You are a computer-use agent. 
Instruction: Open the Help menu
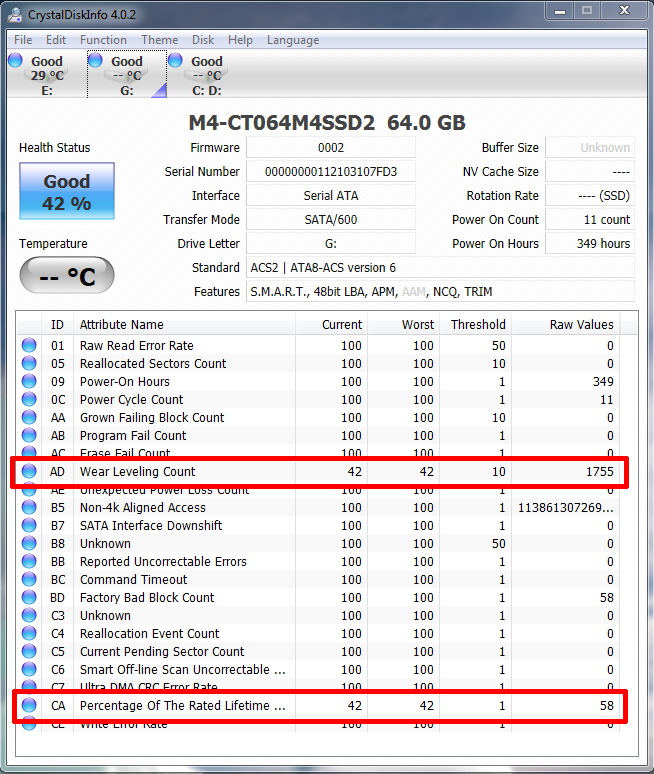[240, 40]
